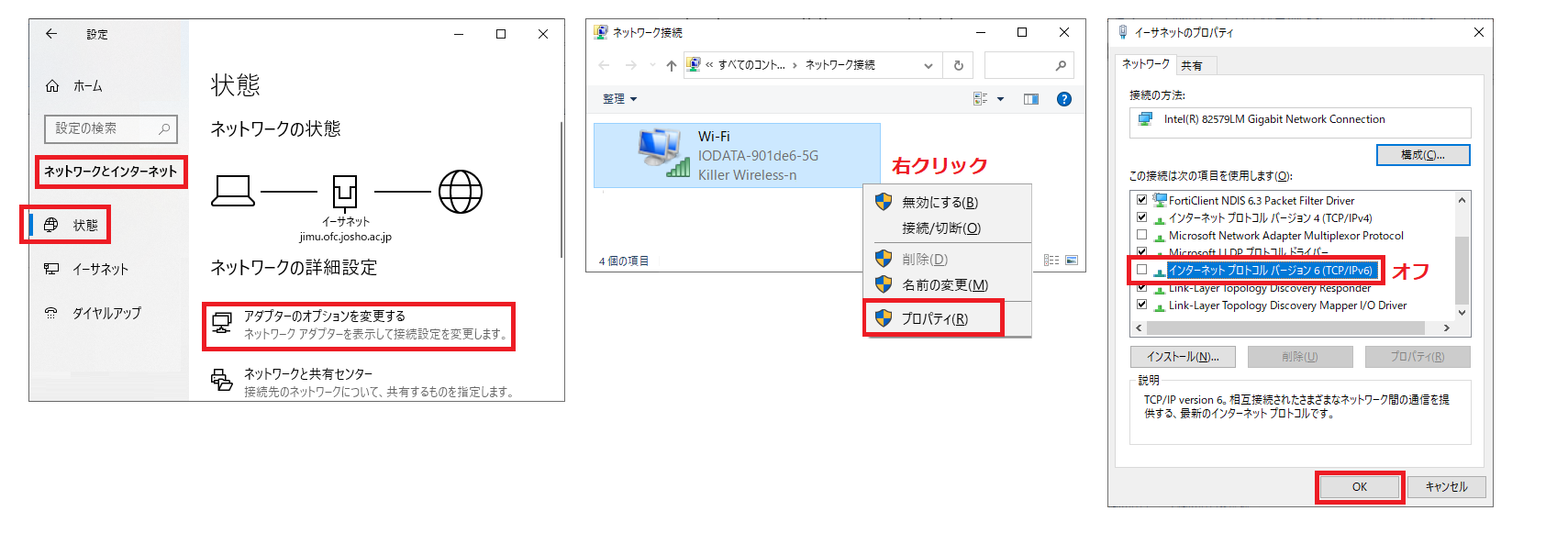Uncheck Internet Protocol Version 6 (TCP/IPv6)
1568x533 pixels.
(x=1141, y=270)
